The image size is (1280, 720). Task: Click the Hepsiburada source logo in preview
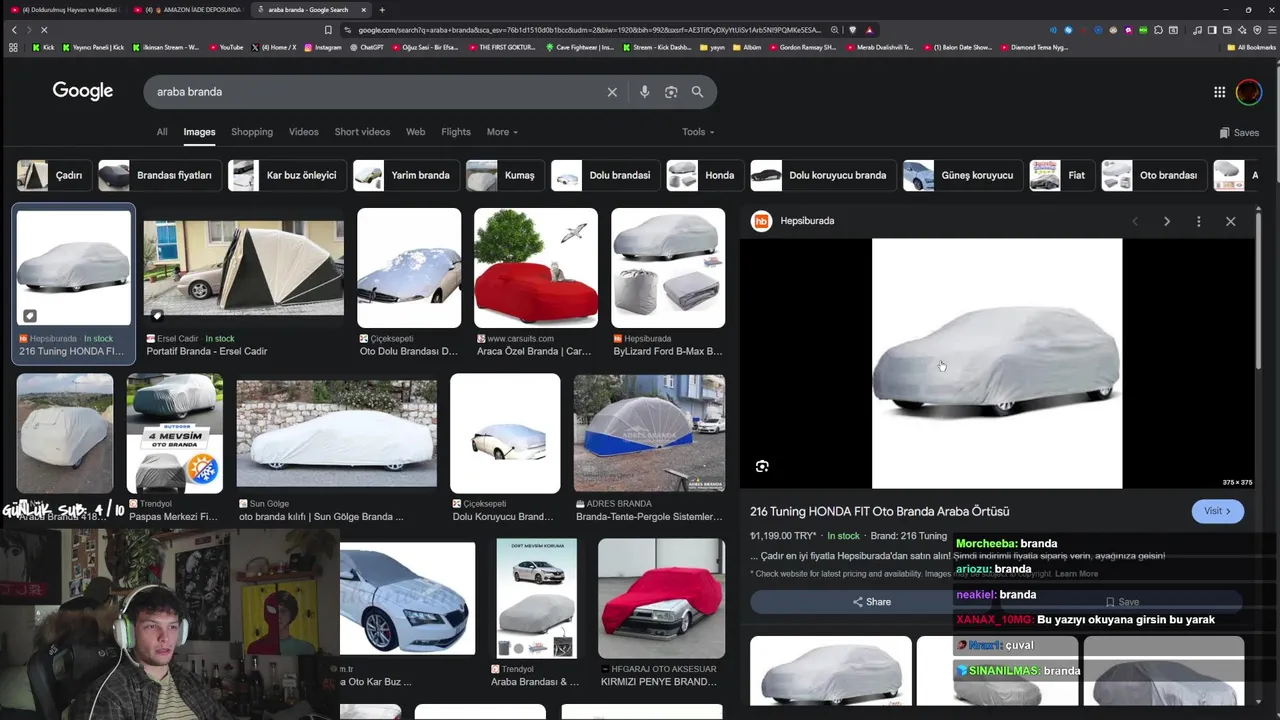click(x=762, y=221)
